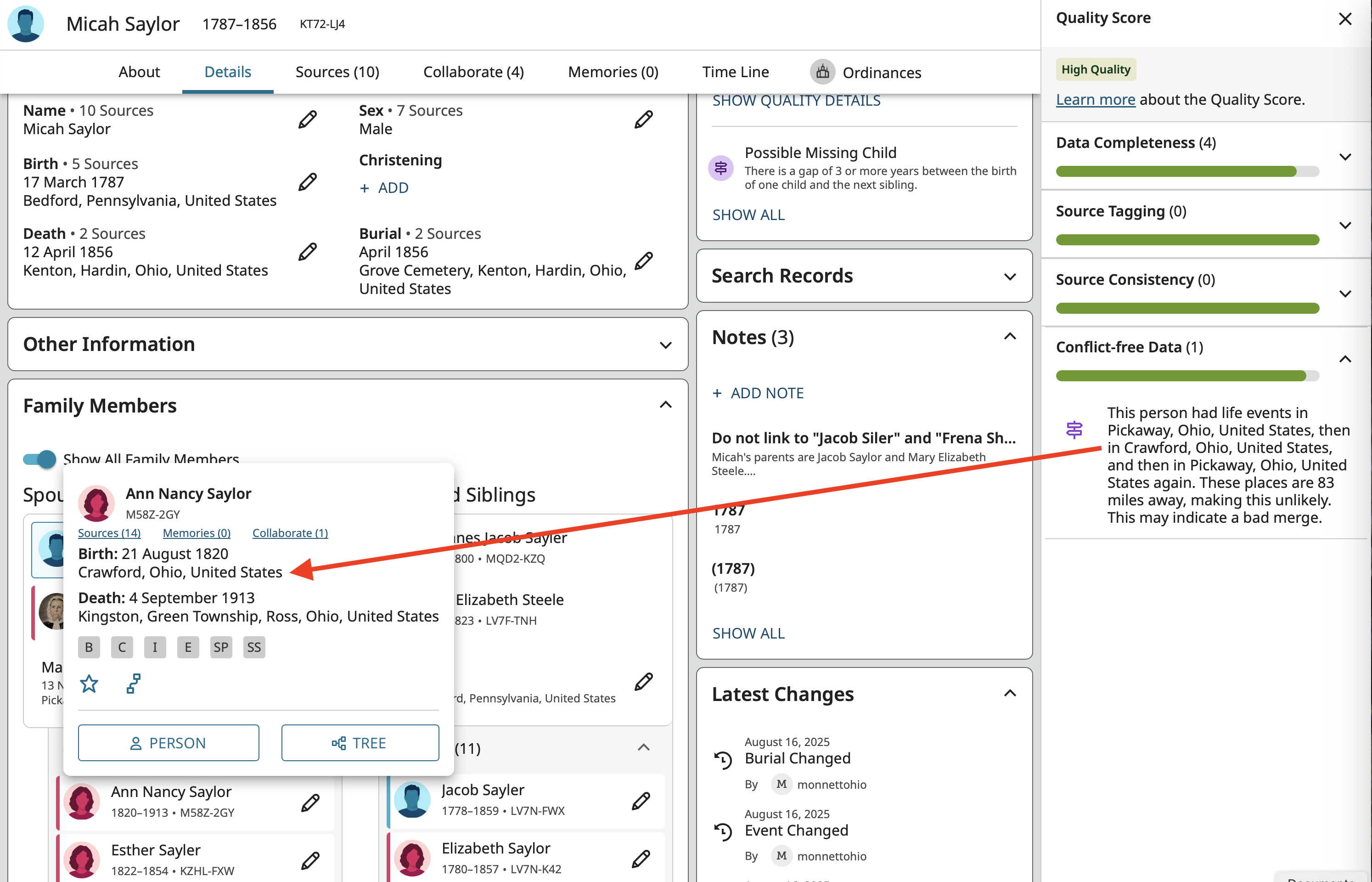Click the pencil edit icon beside Name
The height and width of the screenshot is (882, 1372).
coord(307,119)
